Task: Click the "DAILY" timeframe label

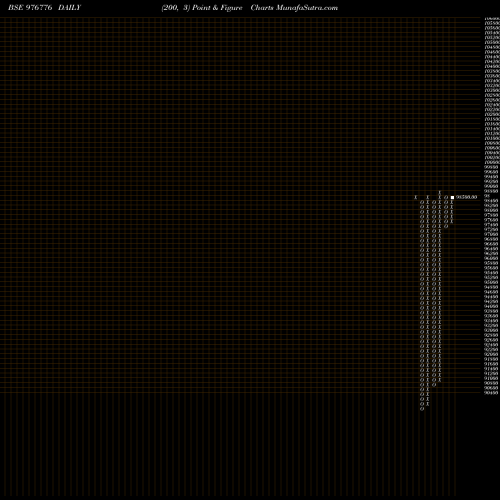Action: pyautogui.click(x=69, y=8)
